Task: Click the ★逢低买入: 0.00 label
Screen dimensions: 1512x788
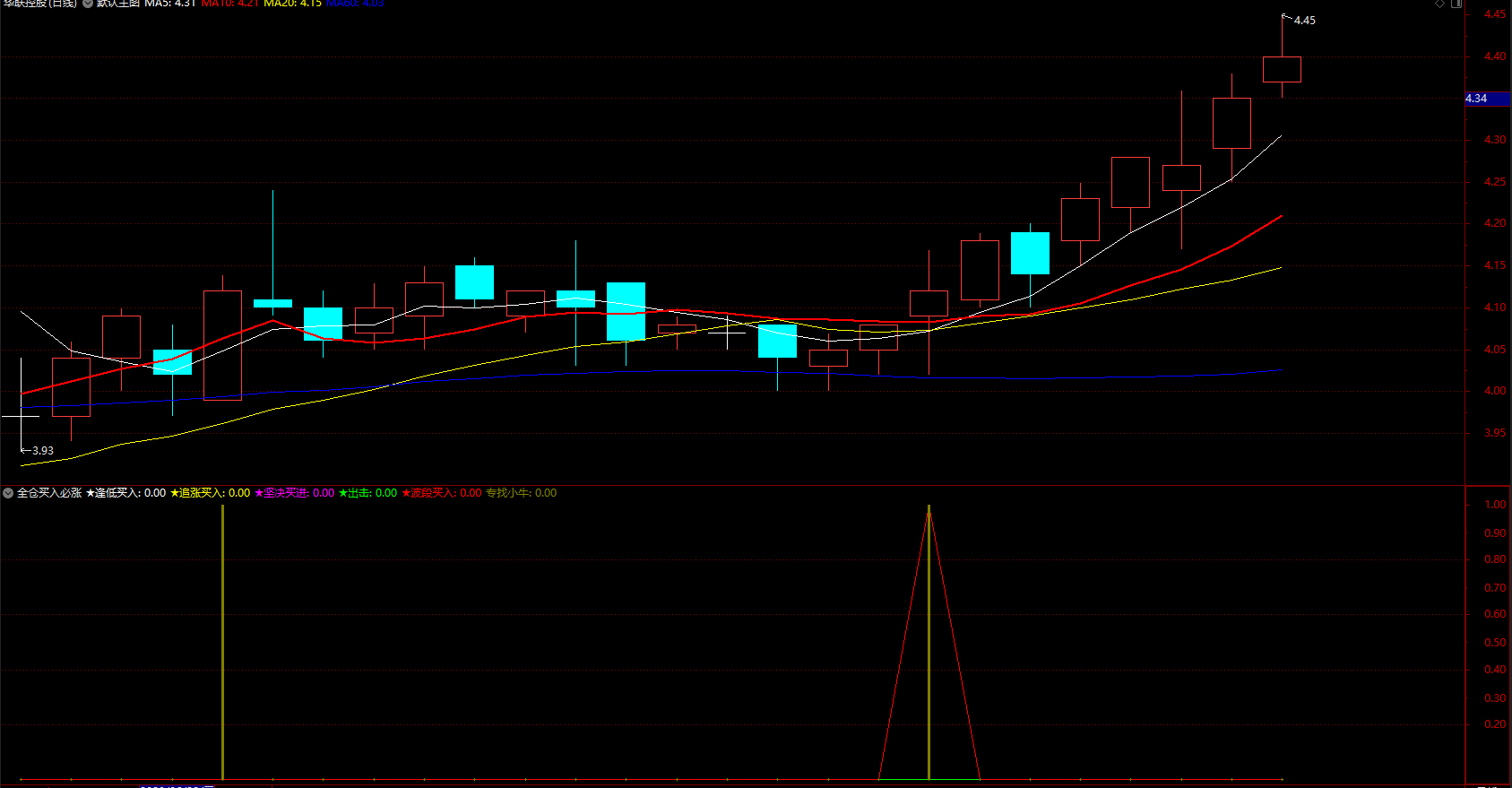Action: click(x=125, y=493)
